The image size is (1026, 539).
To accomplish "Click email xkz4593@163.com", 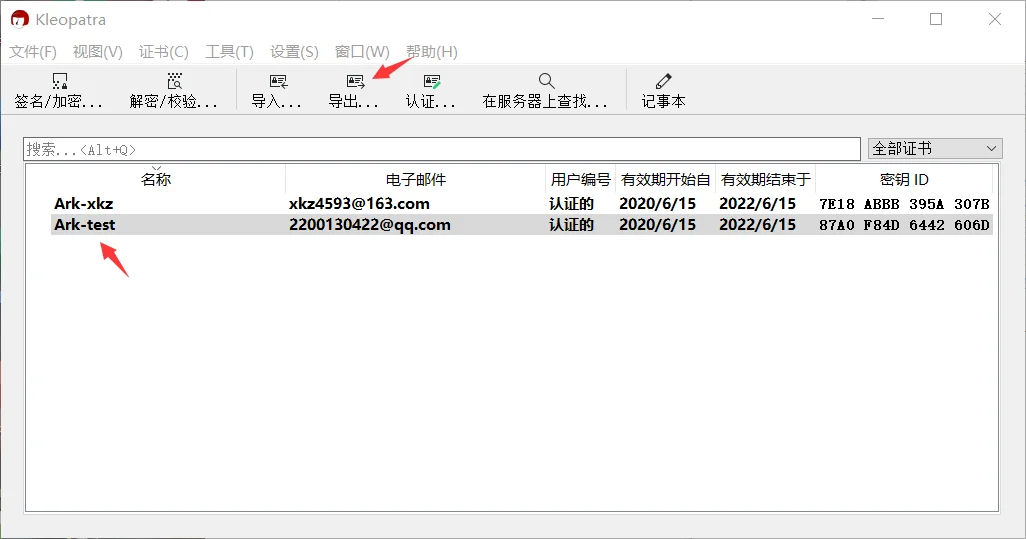I will click(359, 204).
